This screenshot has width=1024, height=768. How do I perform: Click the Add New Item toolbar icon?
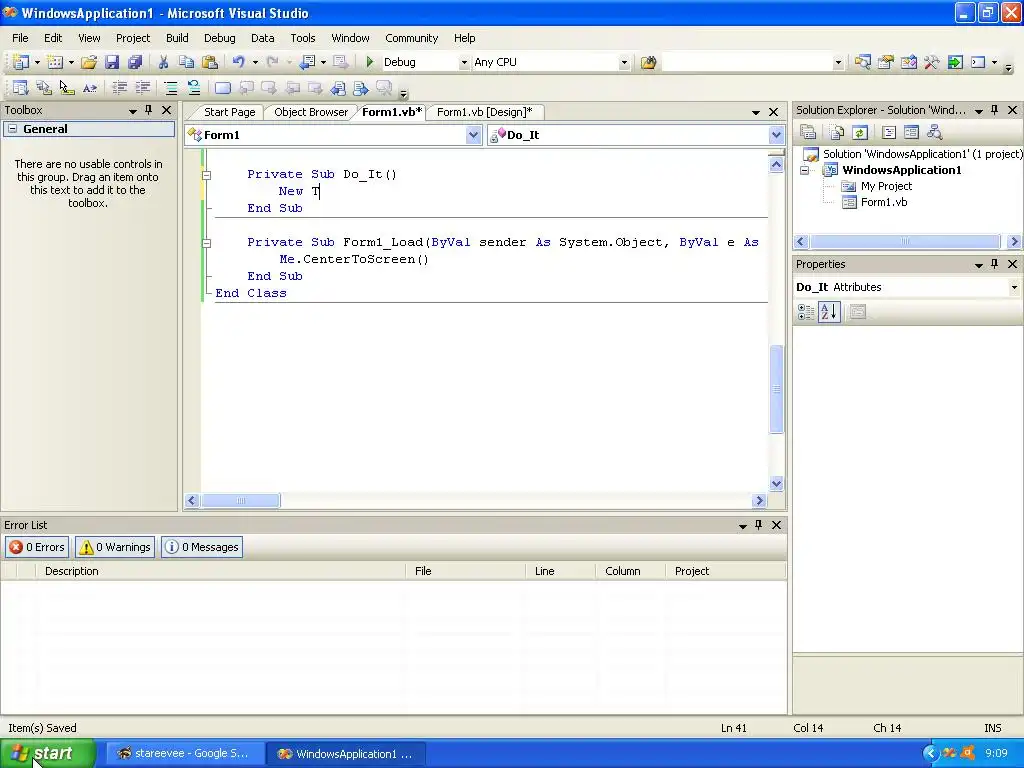click(55, 62)
